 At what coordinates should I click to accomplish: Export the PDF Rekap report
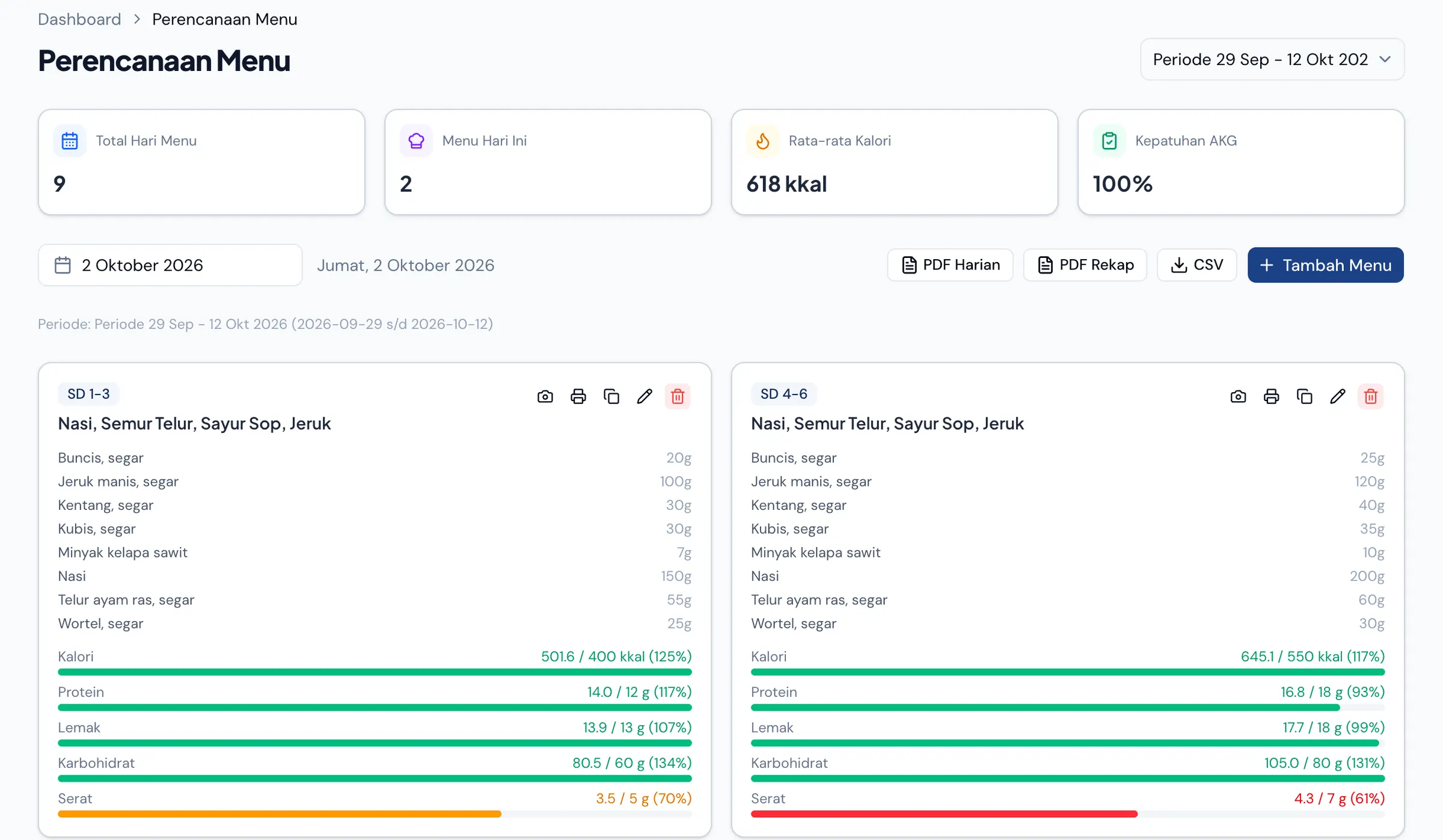coord(1085,265)
